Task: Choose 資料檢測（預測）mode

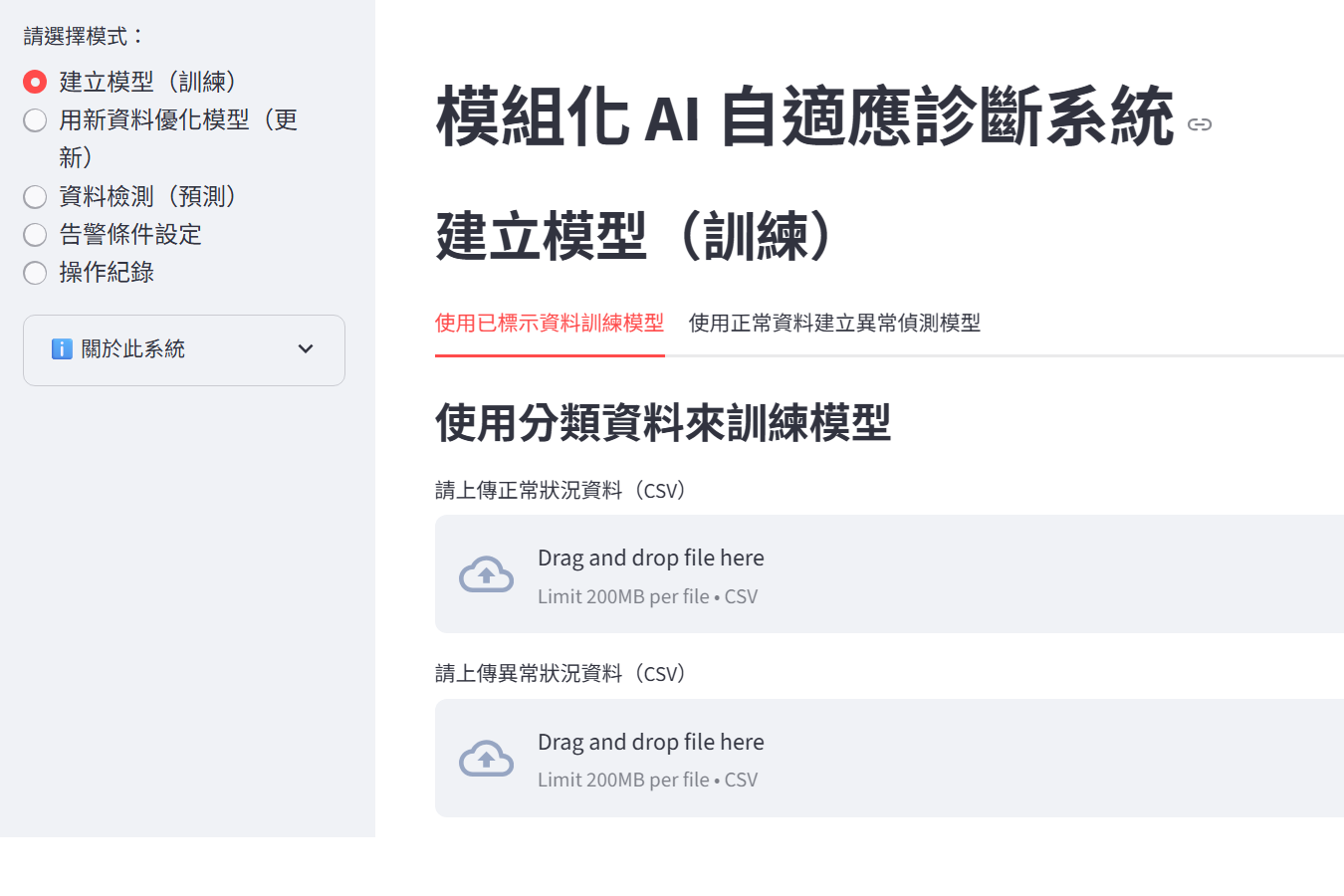Action: 35,197
